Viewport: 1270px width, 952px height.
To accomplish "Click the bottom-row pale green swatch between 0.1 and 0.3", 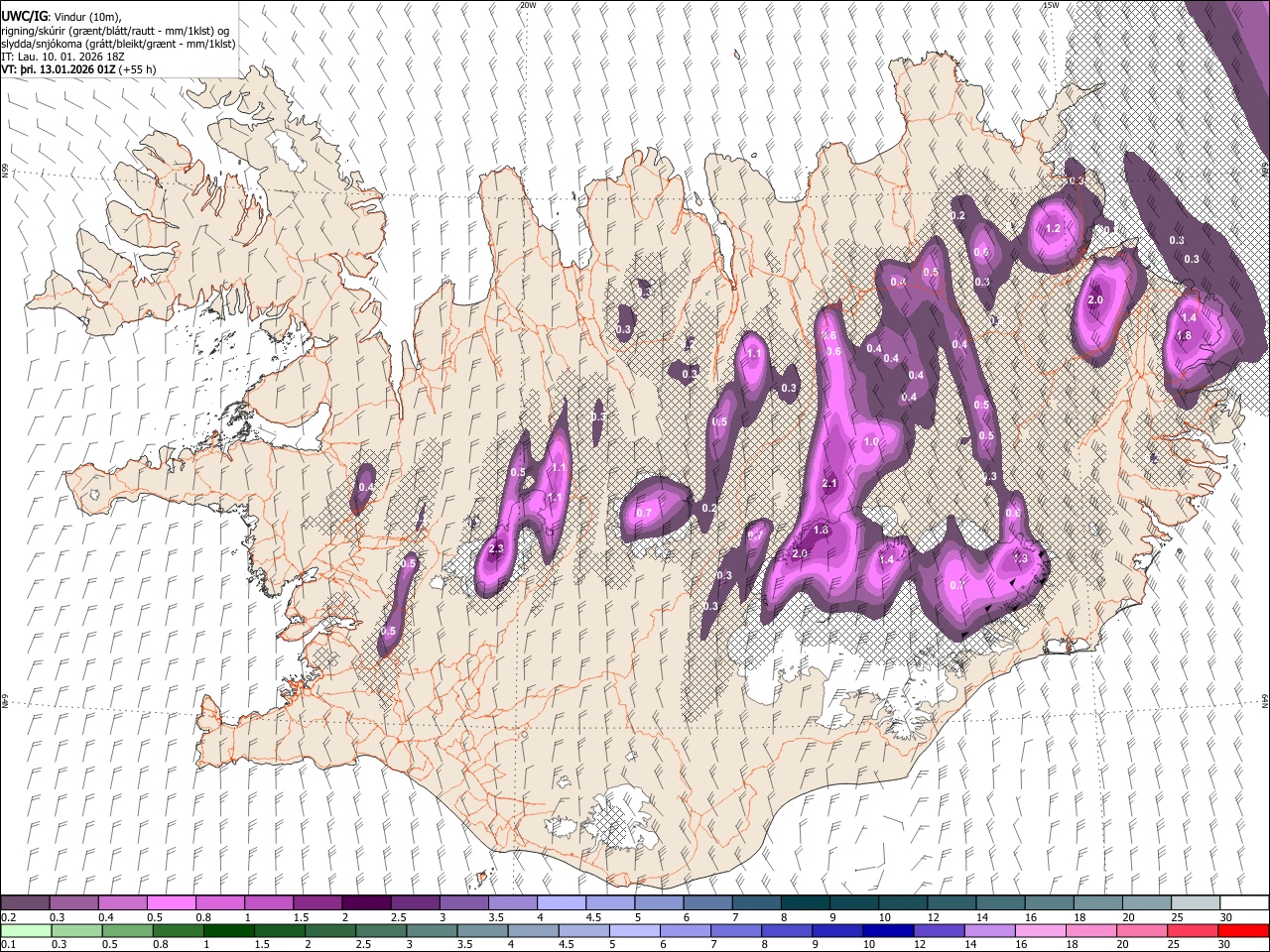I will pyautogui.click(x=26, y=931).
